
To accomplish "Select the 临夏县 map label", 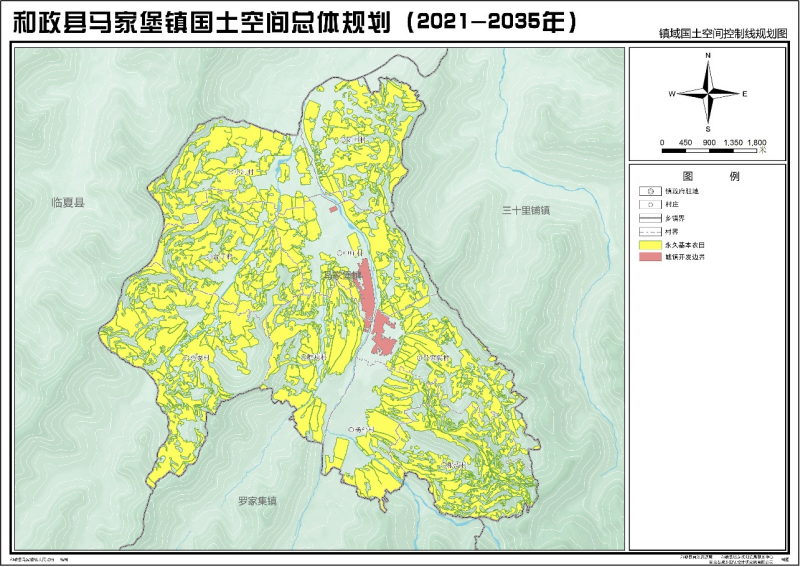I will coord(69,202).
